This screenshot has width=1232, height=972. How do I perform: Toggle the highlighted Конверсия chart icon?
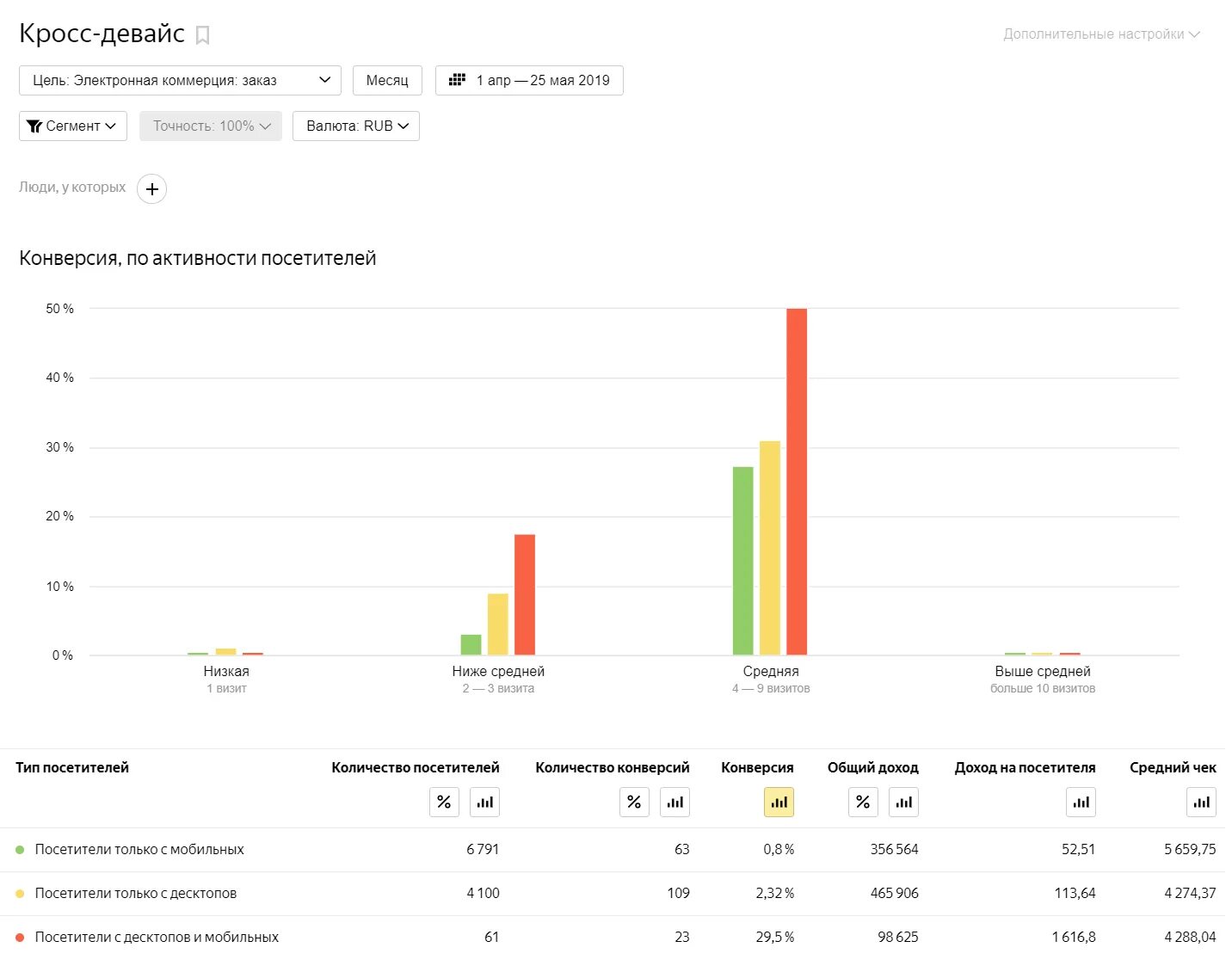pos(779,802)
